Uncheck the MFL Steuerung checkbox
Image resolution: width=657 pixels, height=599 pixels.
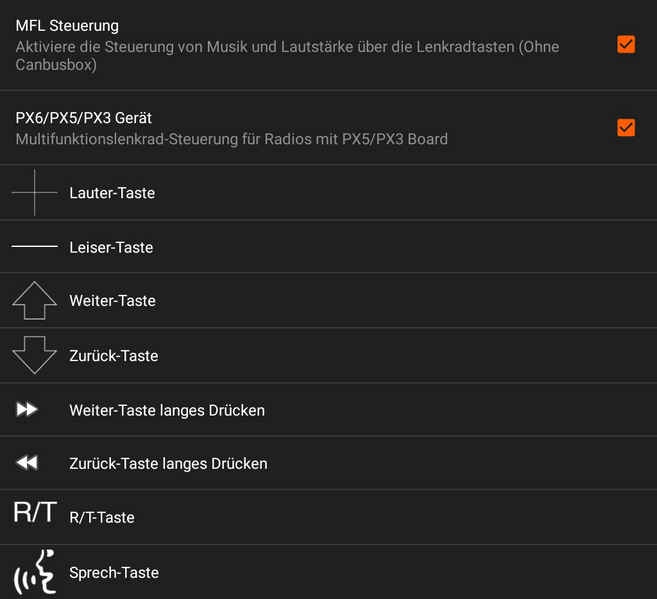(x=626, y=44)
